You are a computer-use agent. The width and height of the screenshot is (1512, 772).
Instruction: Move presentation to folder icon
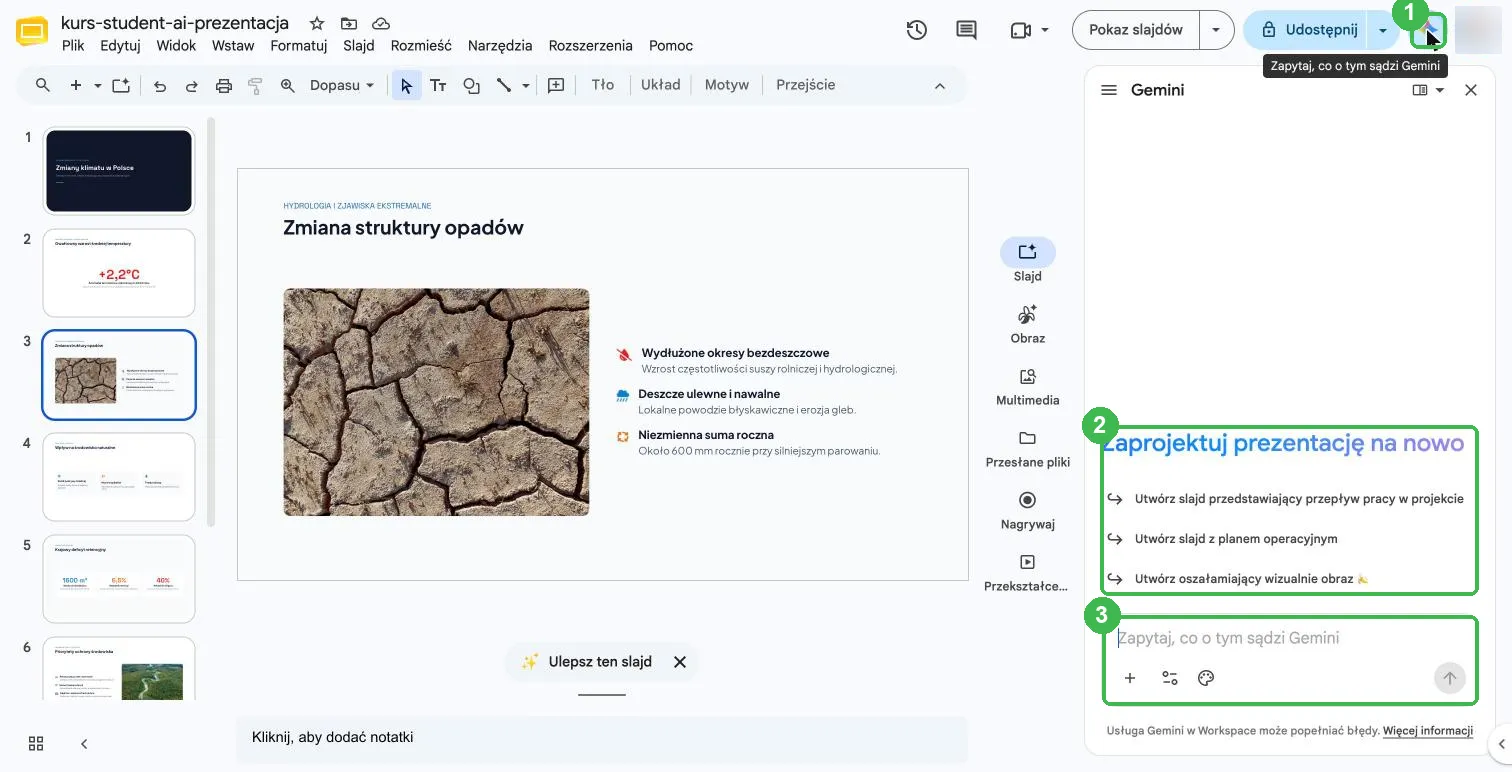point(348,23)
